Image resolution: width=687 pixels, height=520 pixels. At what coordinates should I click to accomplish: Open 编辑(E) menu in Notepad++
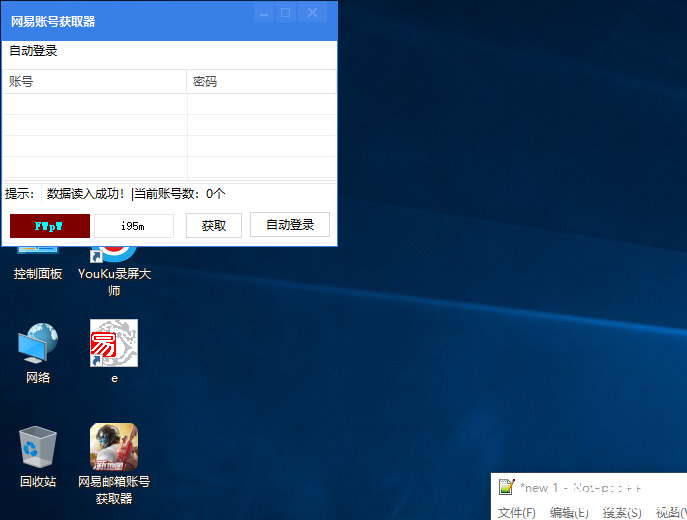tap(569, 512)
